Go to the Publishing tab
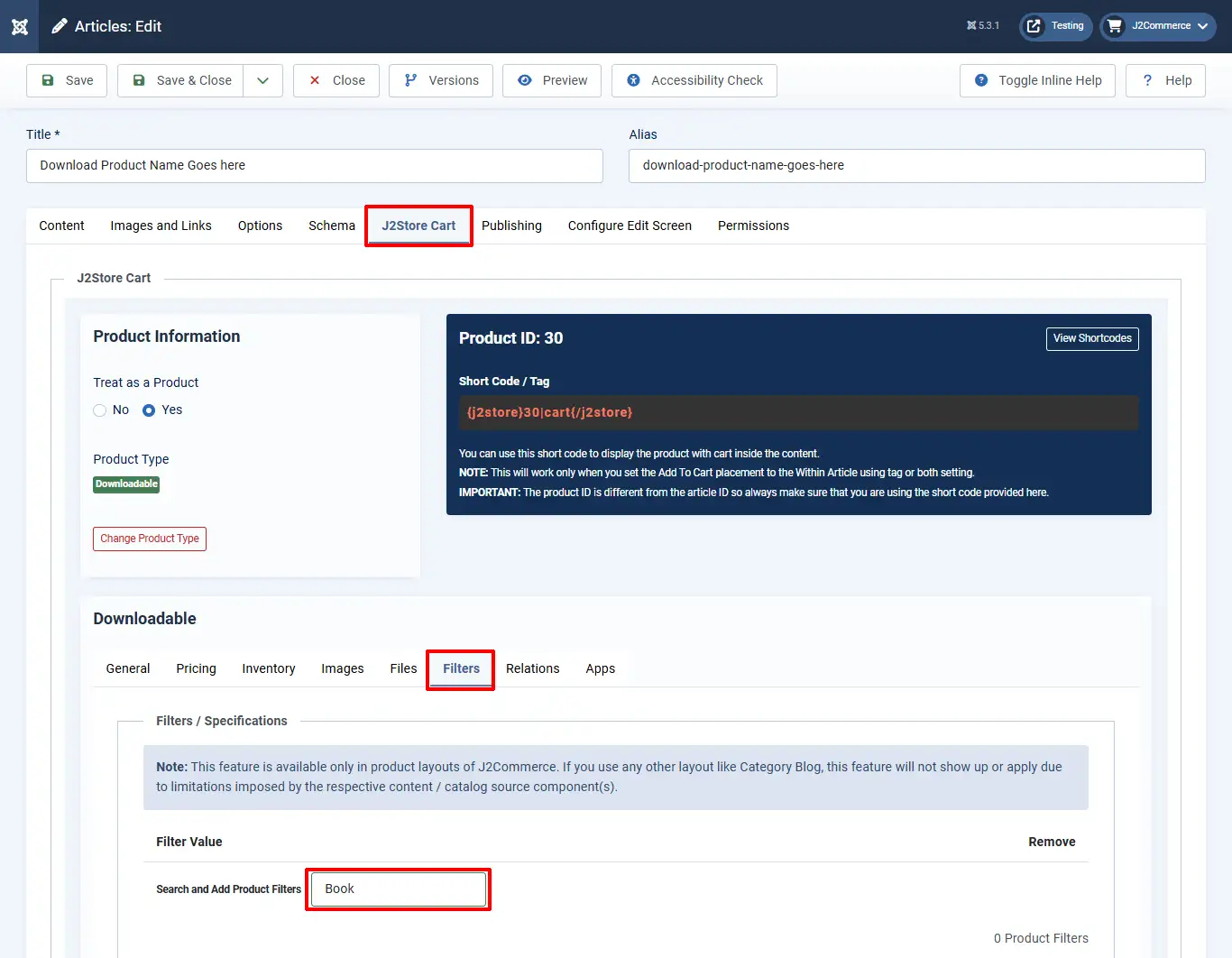Image resolution: width=1232 pixels, height=958 pixels. coord(511,226)
